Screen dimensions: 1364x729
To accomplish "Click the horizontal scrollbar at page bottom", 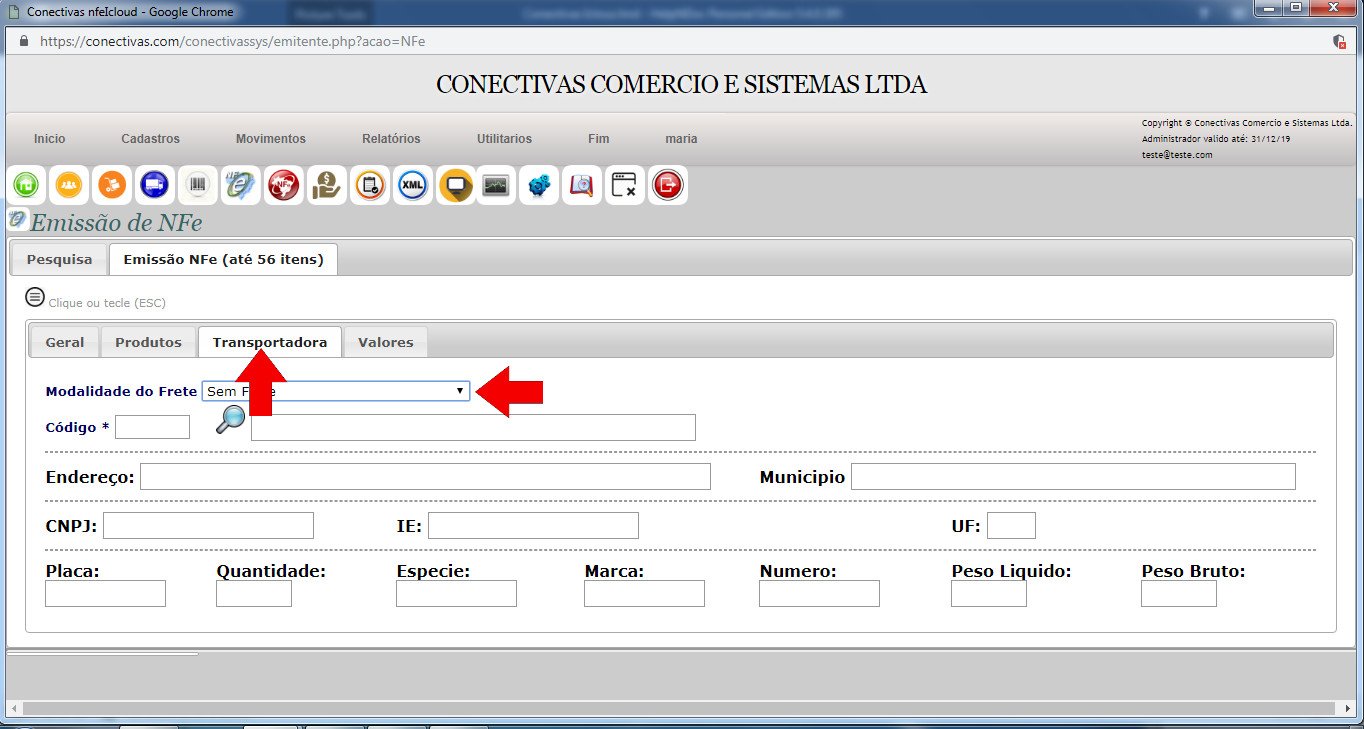I will (680, 708).
